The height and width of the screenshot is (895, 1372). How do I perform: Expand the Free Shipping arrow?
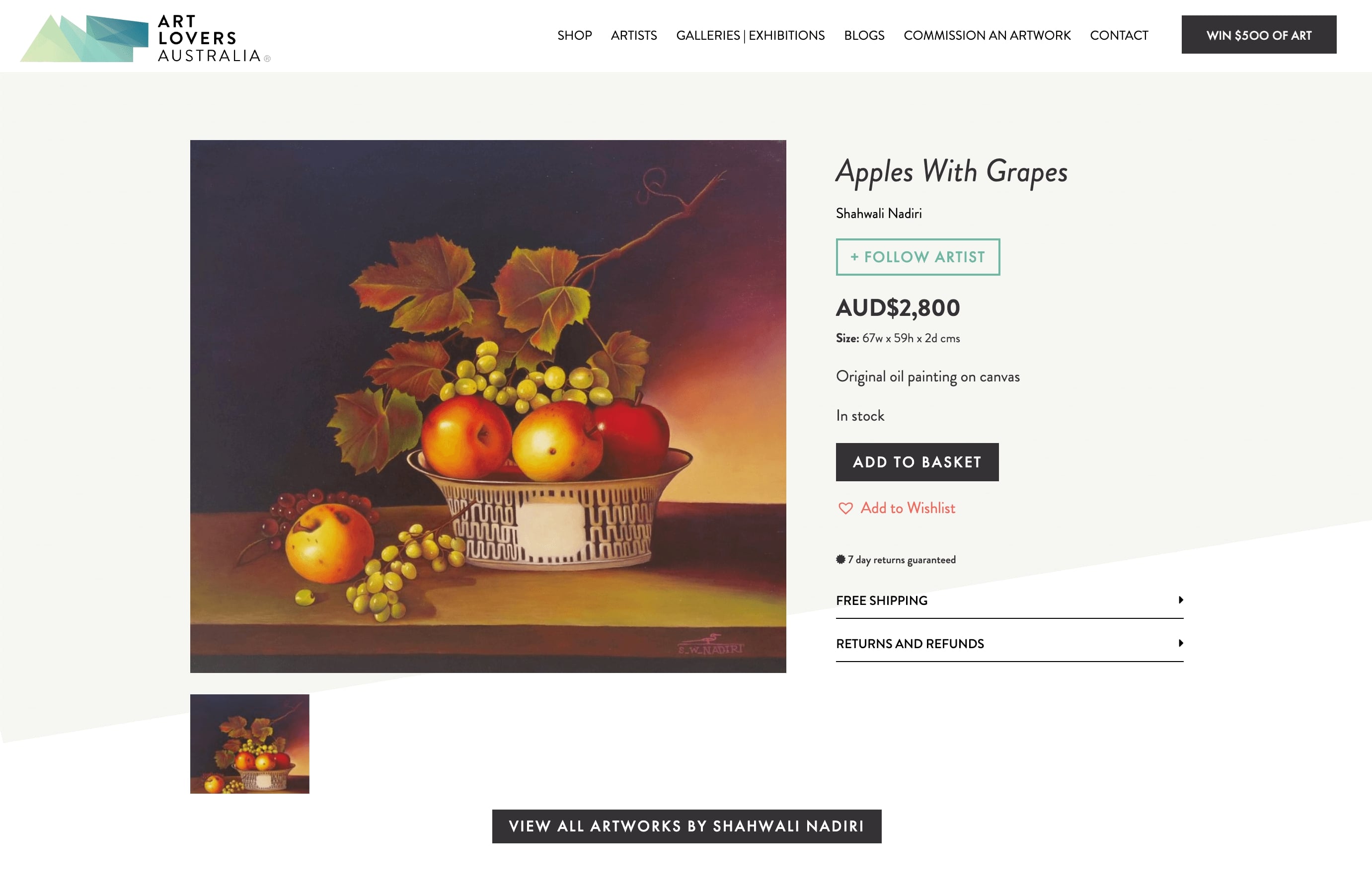1181,600
